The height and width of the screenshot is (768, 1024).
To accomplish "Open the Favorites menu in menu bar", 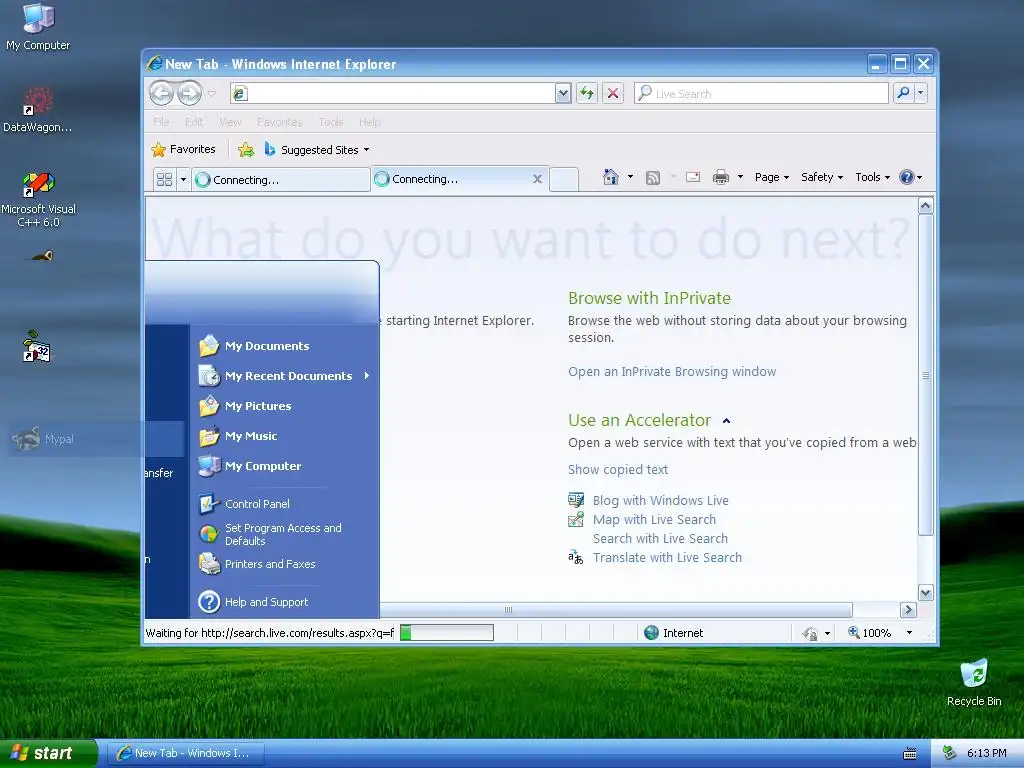I will tap(280, 122).
